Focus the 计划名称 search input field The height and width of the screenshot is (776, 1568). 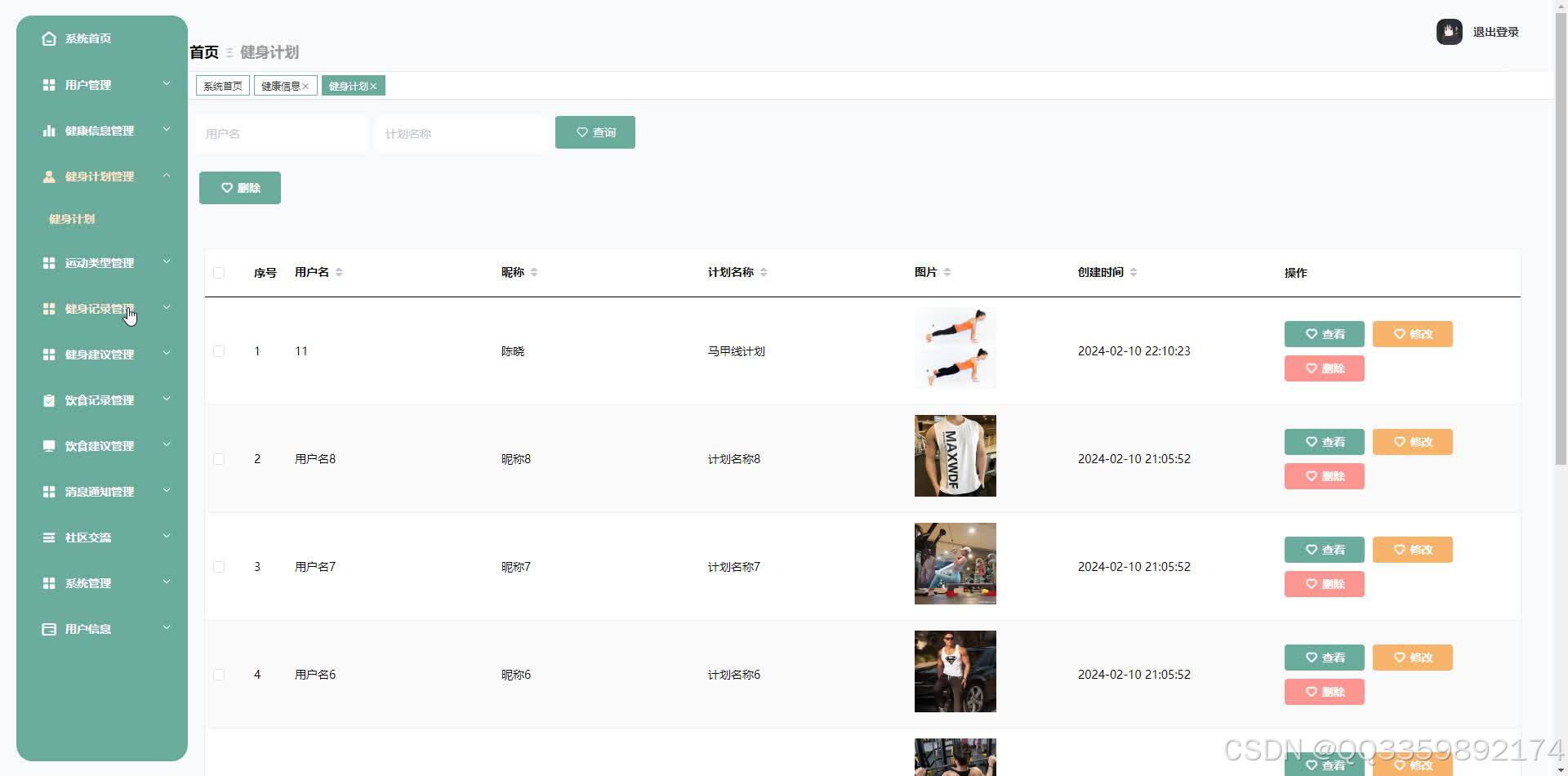461,133
